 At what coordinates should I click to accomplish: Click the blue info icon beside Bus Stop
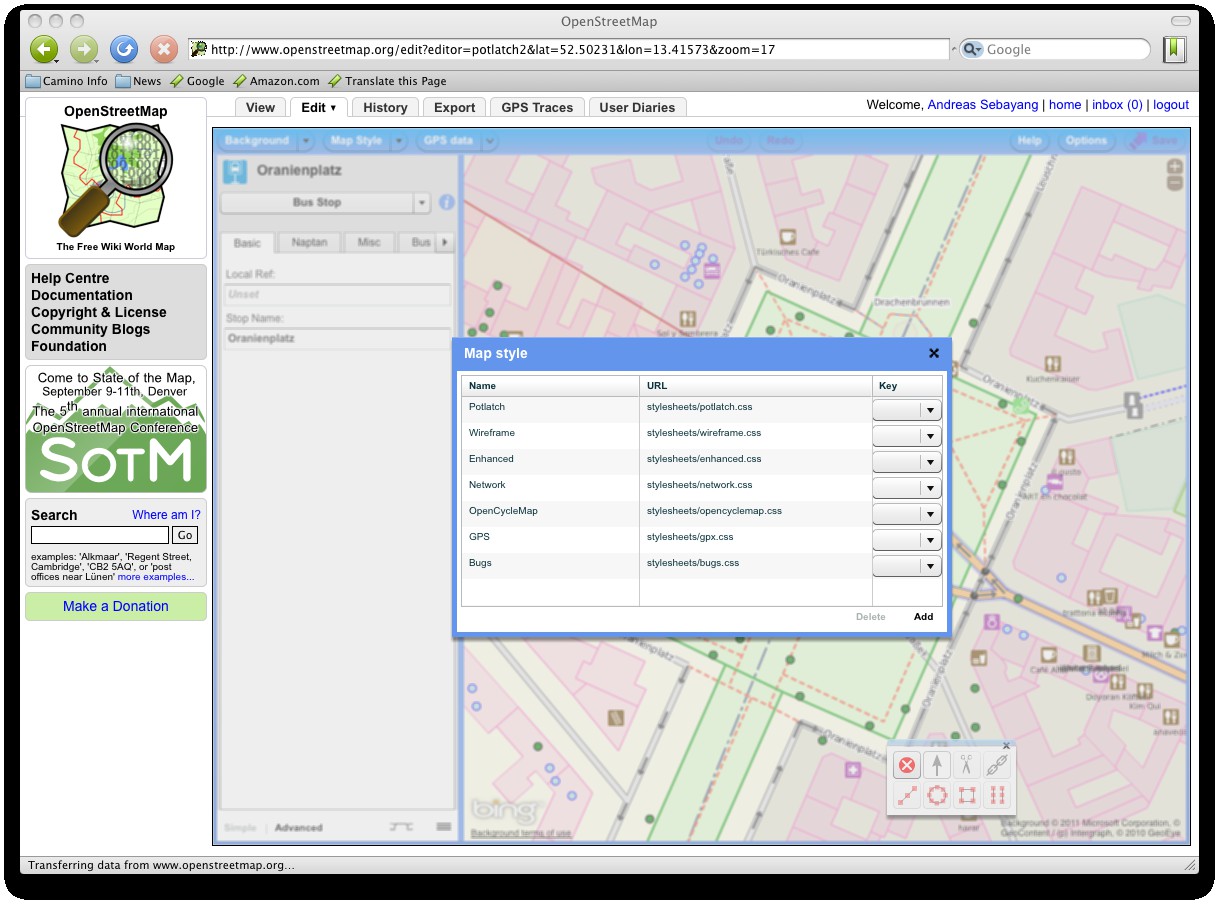[x=446, y=202]
